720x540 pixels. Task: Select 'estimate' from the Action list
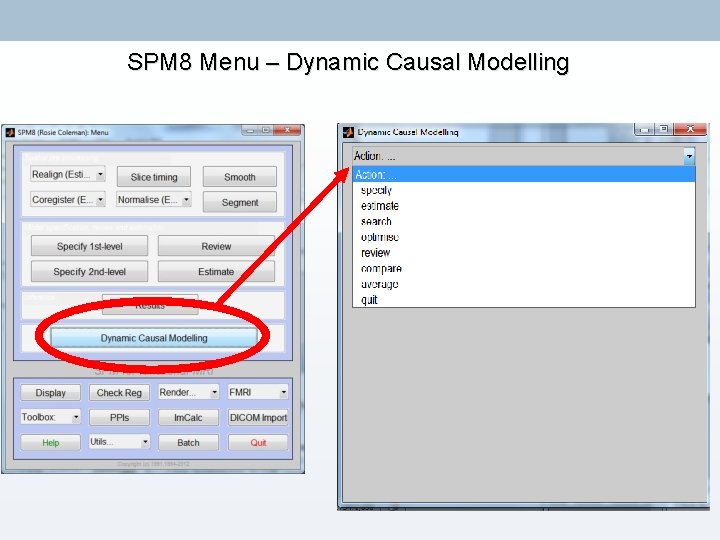524,206
